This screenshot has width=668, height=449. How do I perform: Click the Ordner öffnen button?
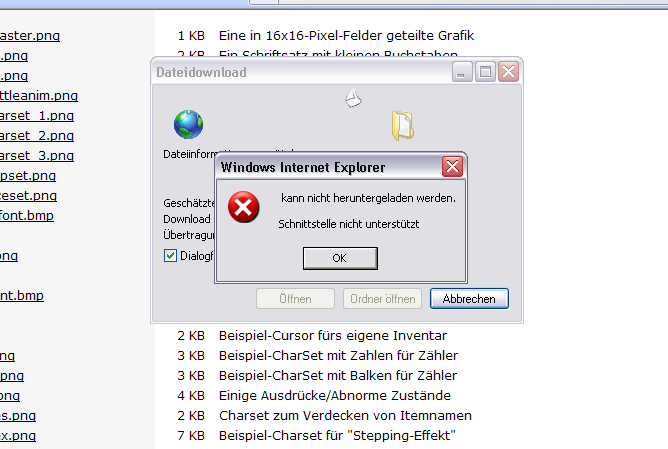(383, 299)
